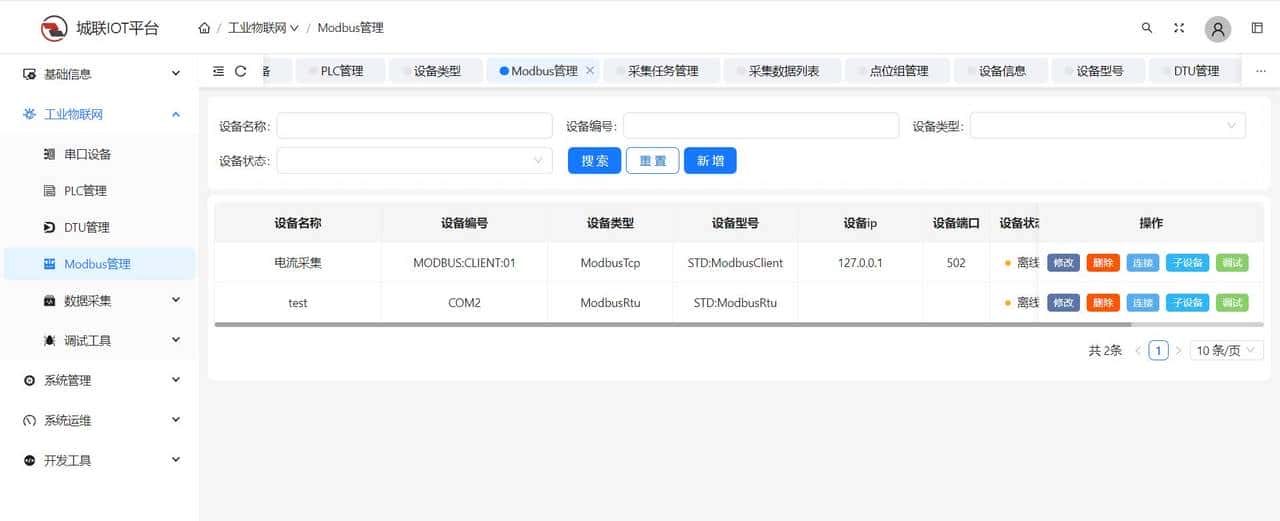Click 修改 for 电流采集 row
This screenshot has width=1280, height=521.
pos(1063,263)
